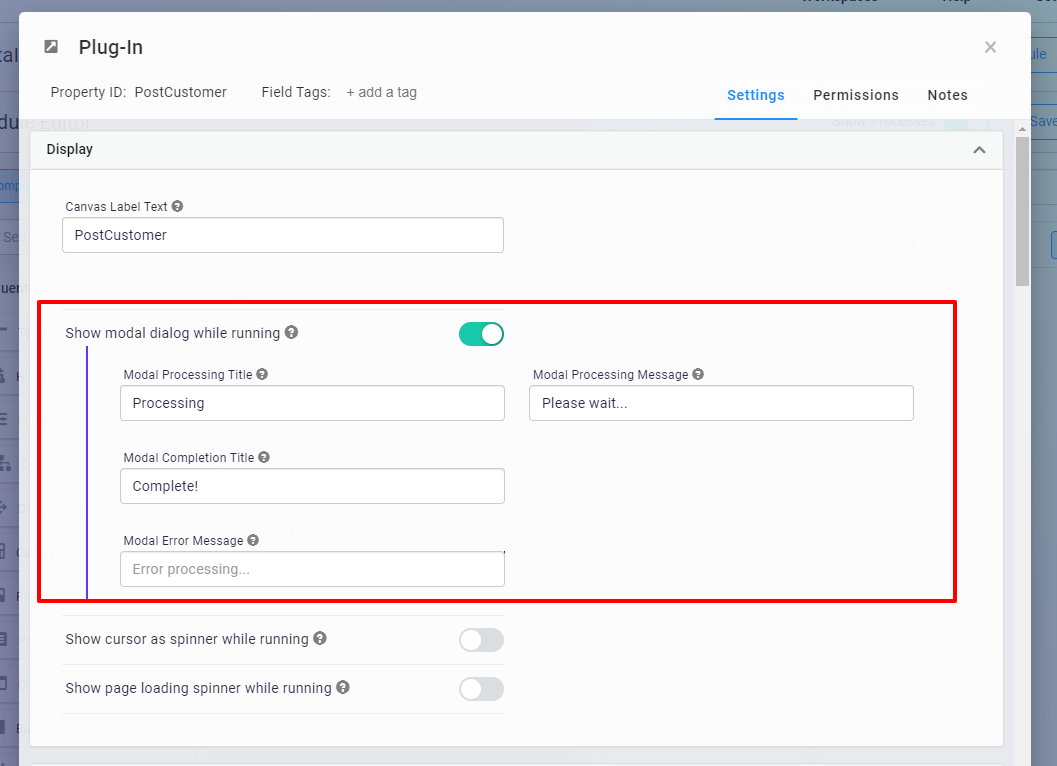Image resolution: width=1057 pixels, height=766 pixels.
Task: Click help icon for Modal Processing Title
Action: tap(262, 374)
